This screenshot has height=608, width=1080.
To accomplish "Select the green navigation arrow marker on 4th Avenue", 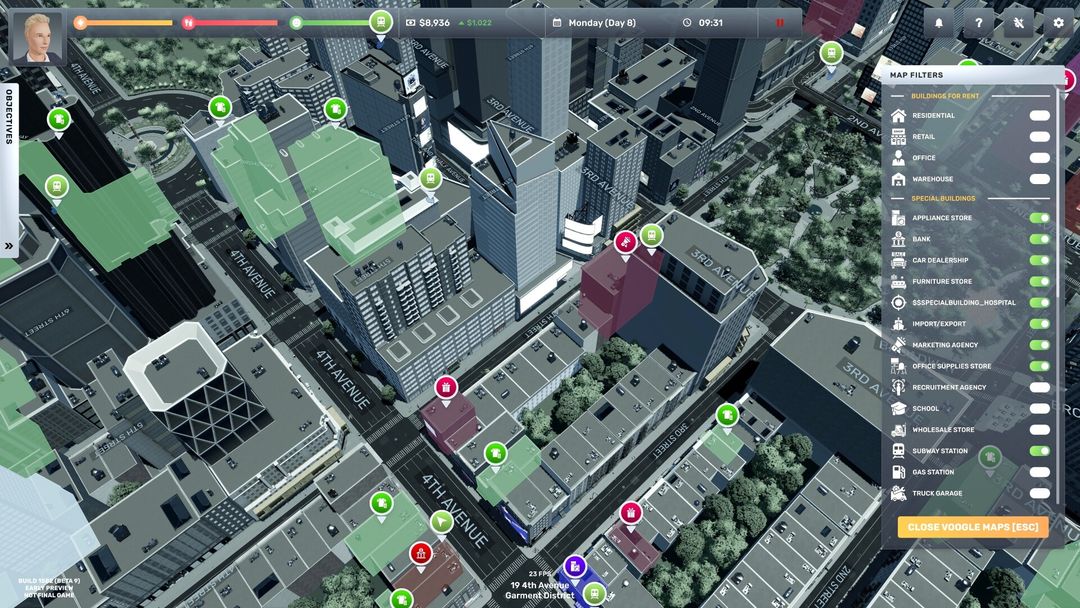I will pyautogui.click(x=441, y=521).
